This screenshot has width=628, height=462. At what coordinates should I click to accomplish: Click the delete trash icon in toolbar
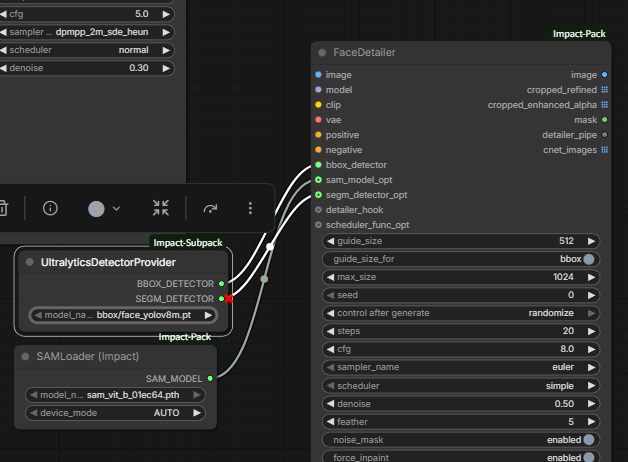[x=4, y=208]
